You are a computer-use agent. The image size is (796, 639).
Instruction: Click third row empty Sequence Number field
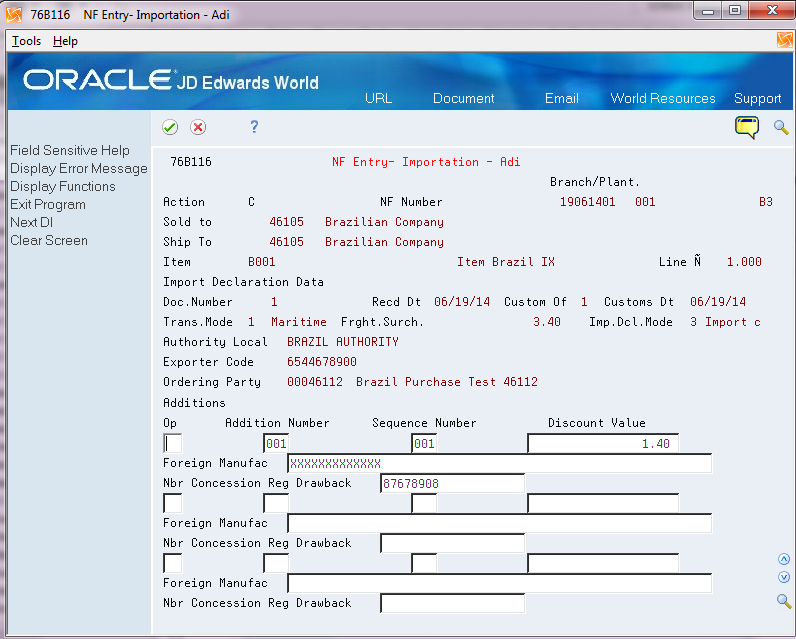424,563
